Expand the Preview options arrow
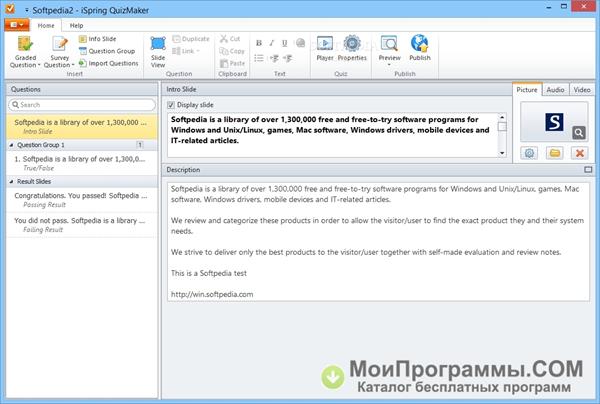Image resolution: width=600 pixels, height=404 pixels. coord(389,65)
